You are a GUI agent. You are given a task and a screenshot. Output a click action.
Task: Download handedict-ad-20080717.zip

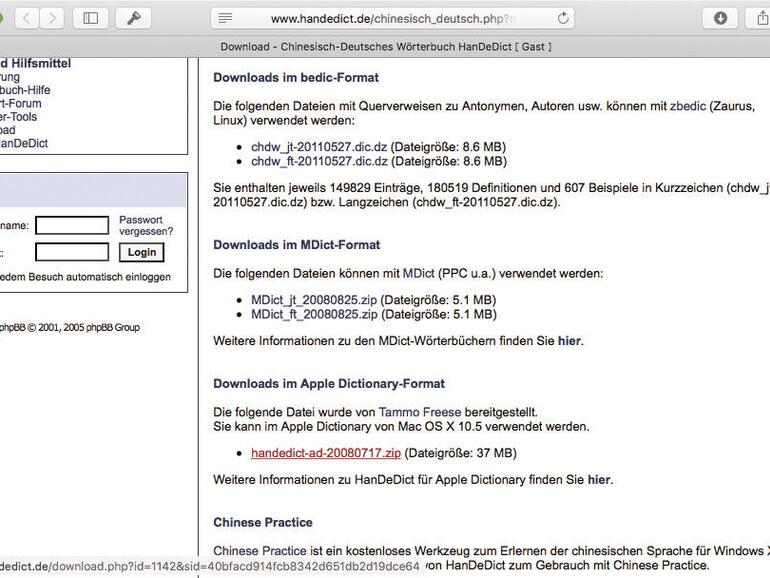tap(326, 453)
